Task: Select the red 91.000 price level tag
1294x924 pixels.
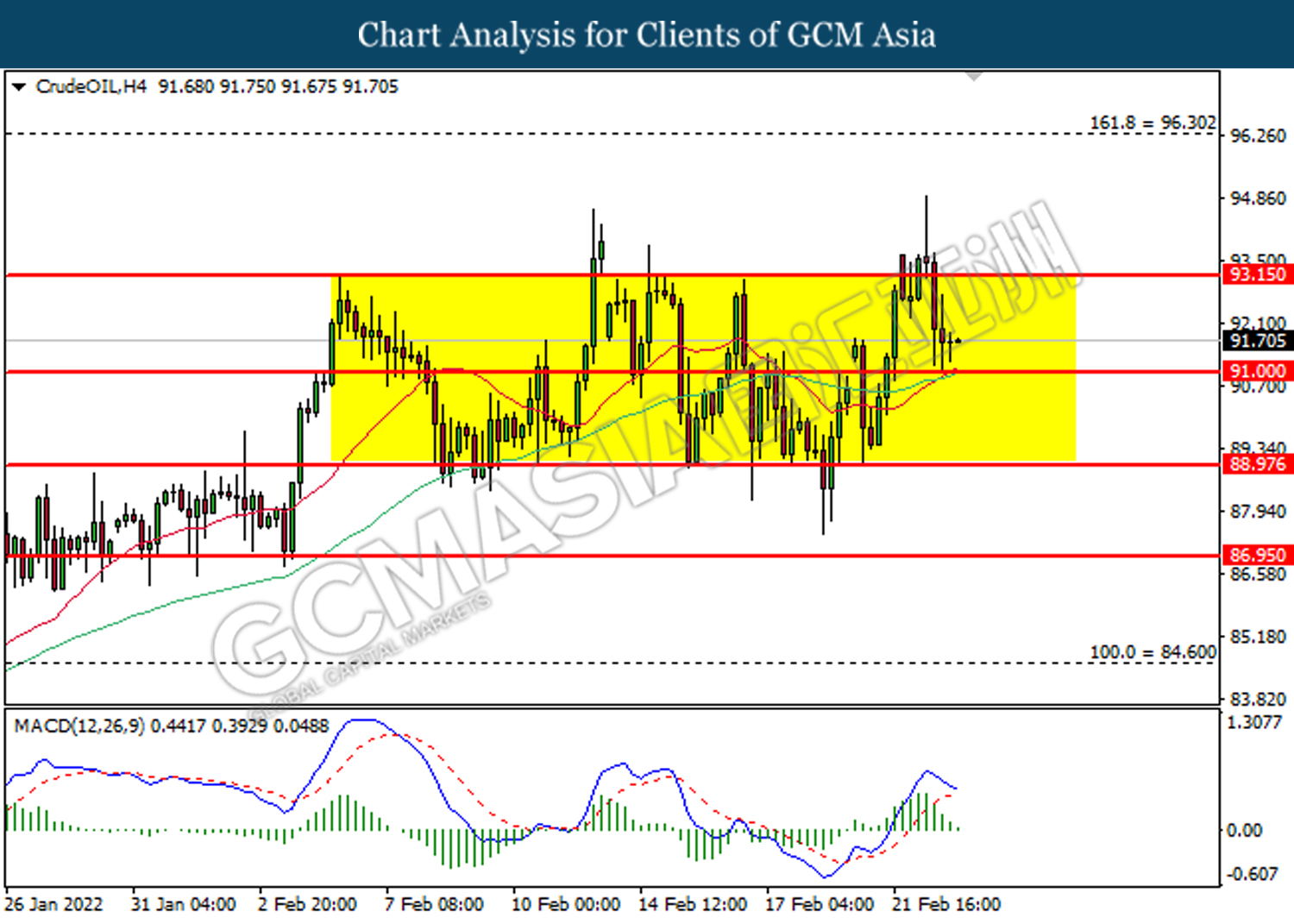Action: (1257, 371)
